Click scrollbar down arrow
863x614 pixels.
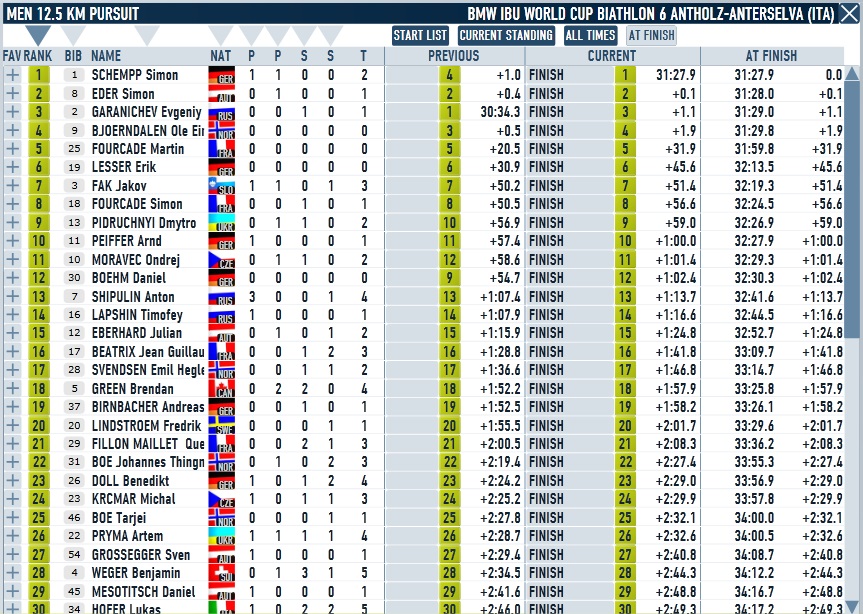pyautogui.click(x=852, y=606)
